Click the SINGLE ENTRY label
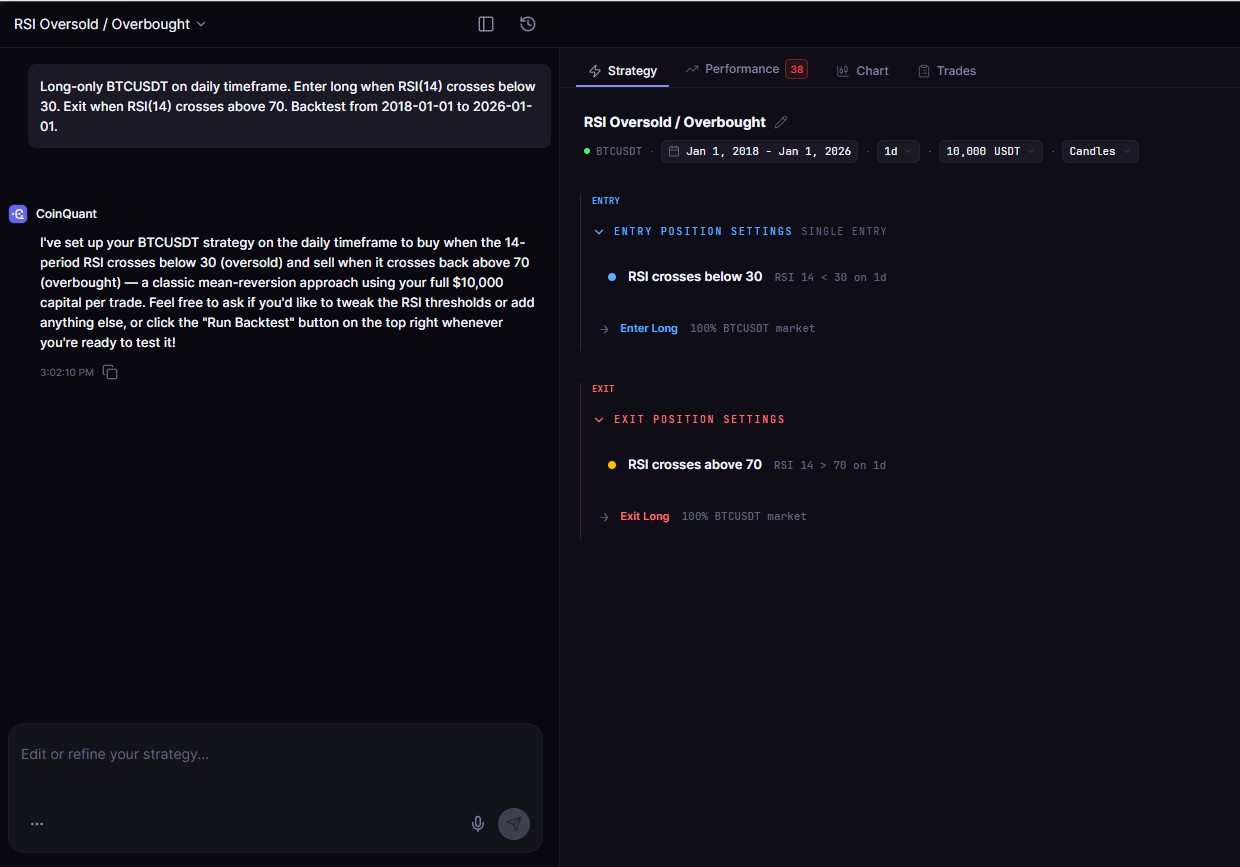 pos(844,231)
